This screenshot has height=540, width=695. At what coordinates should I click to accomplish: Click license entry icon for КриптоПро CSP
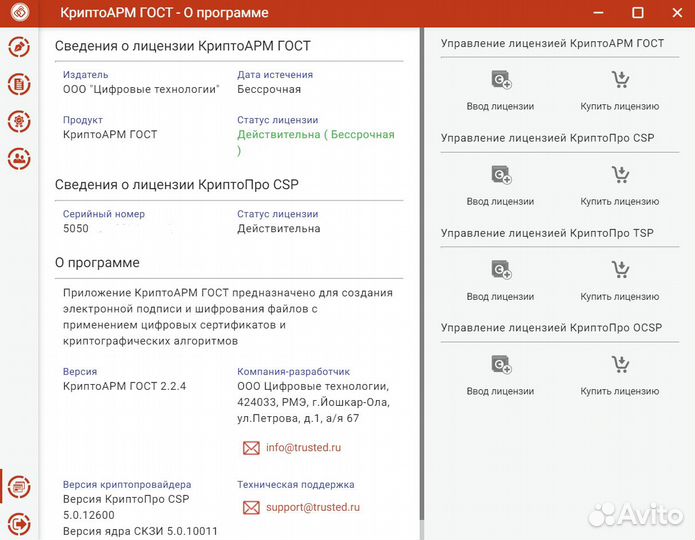501,174
